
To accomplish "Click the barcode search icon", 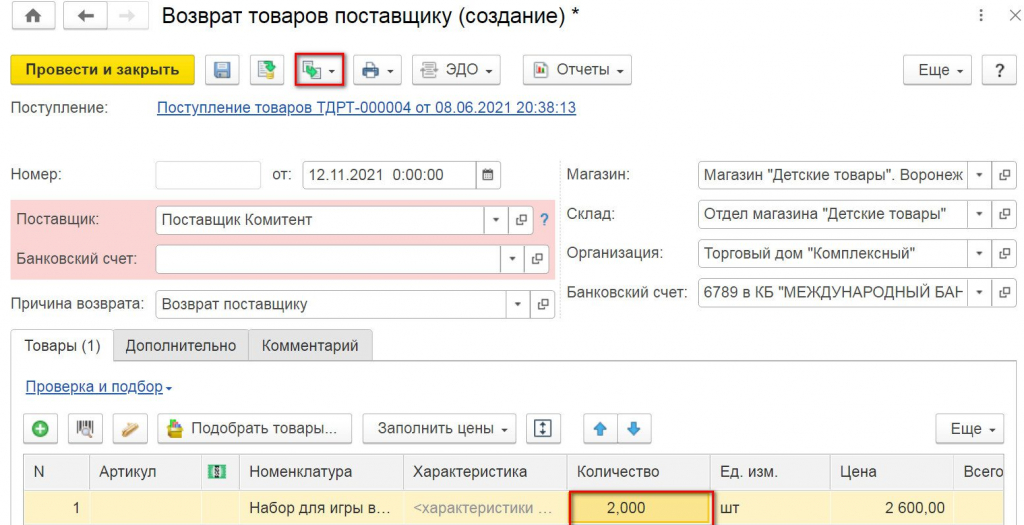I will [85, 429].
